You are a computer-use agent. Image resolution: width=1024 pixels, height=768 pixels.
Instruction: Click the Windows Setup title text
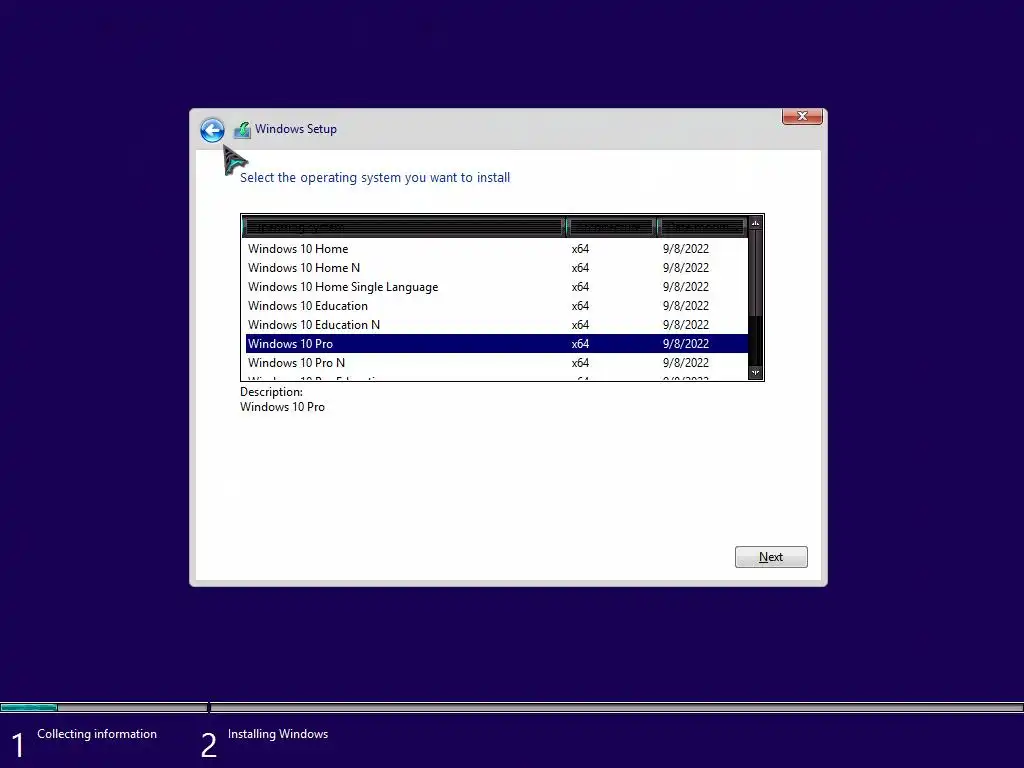(x=296, y=129)
